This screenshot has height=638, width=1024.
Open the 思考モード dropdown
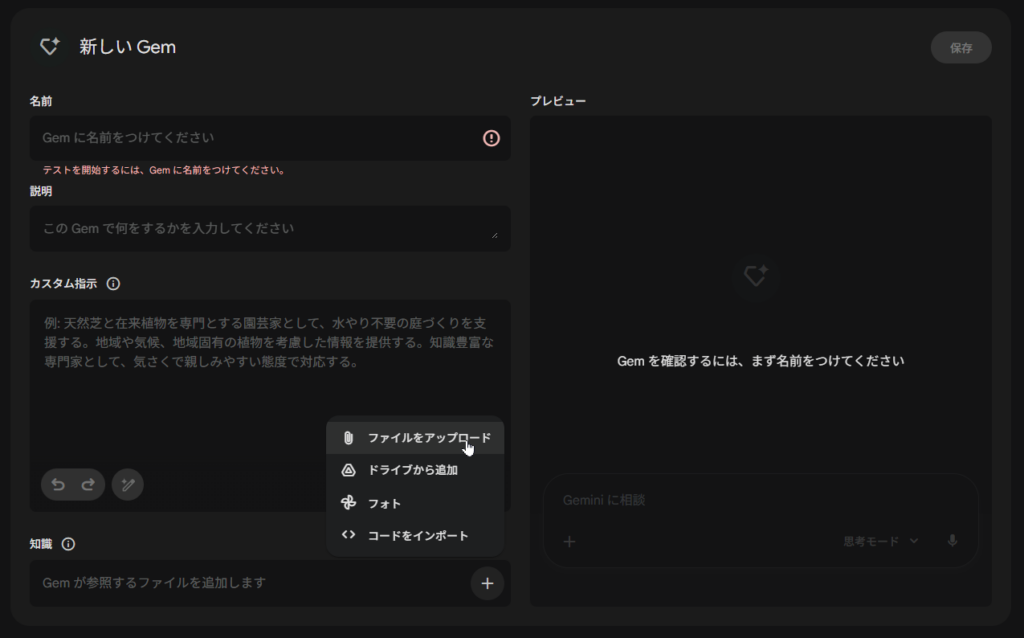tap(880, 541)
